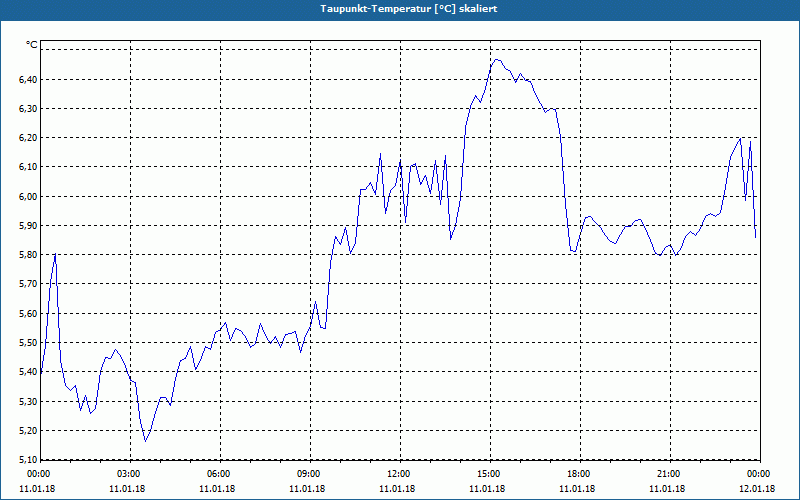
Task: Click the 15:00 time label
Action: tap(490, 474)
